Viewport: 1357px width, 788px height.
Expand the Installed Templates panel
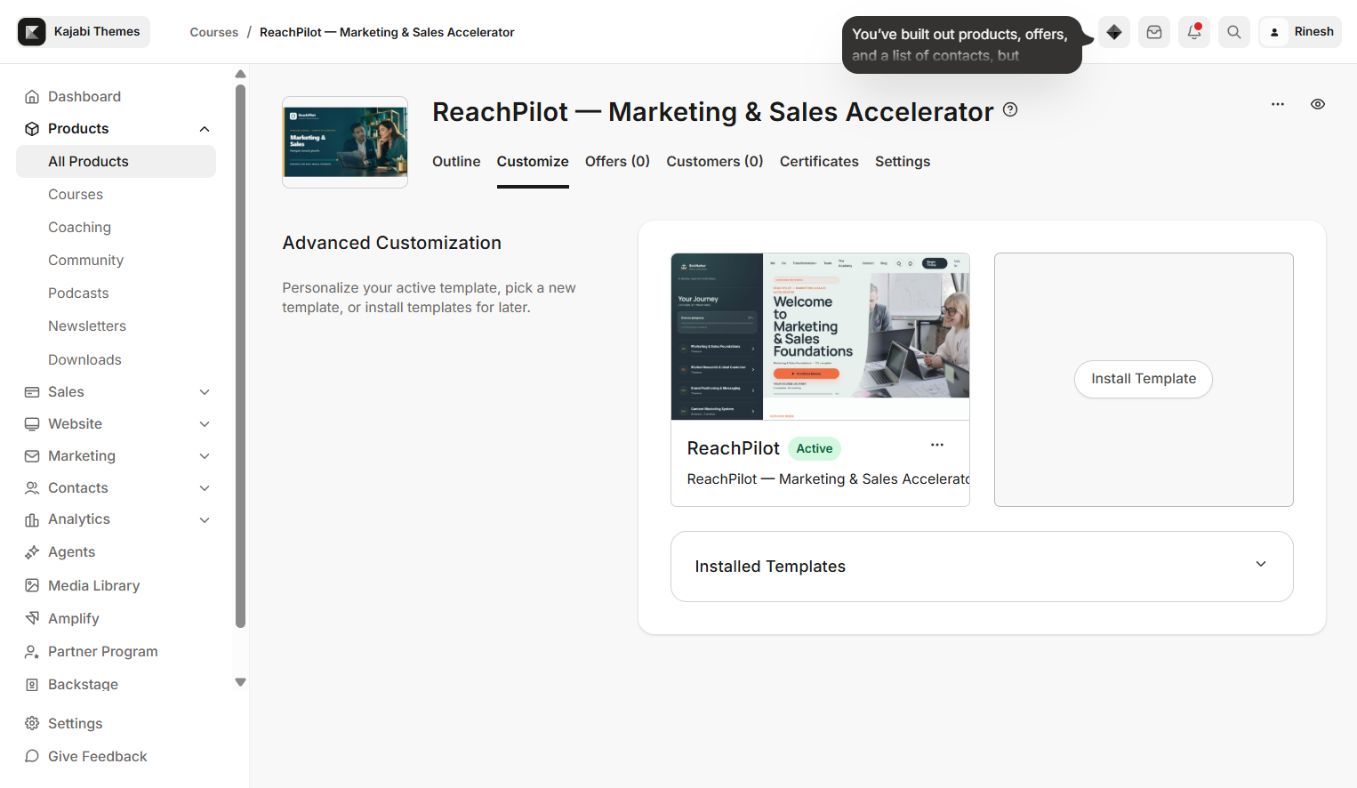point(981,566)
